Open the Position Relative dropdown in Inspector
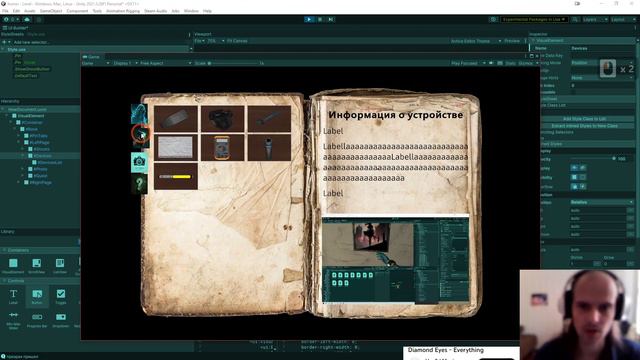640x360 pixels. [602, 202]
